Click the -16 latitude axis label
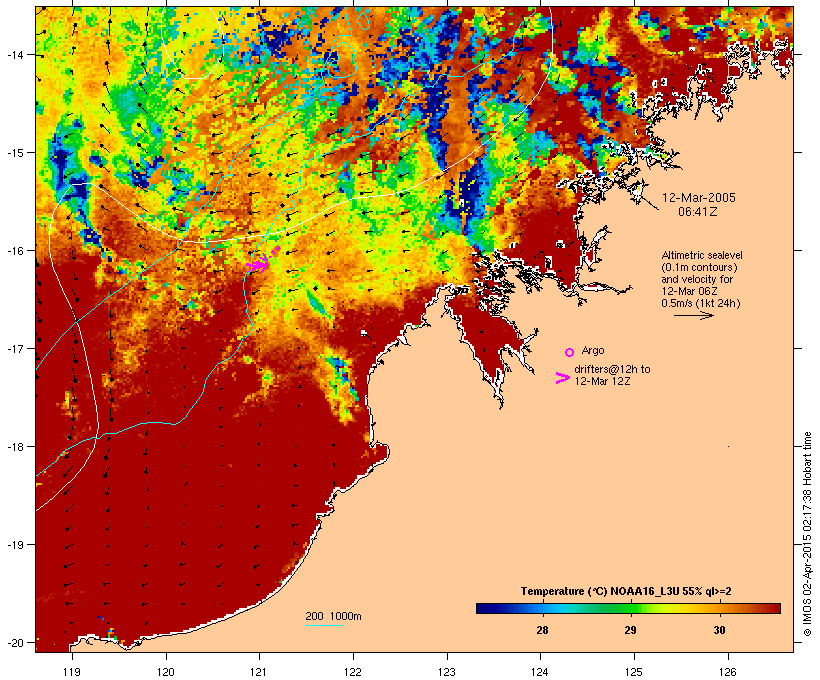Viewport: 820px width, 680px height. point(14,251)
